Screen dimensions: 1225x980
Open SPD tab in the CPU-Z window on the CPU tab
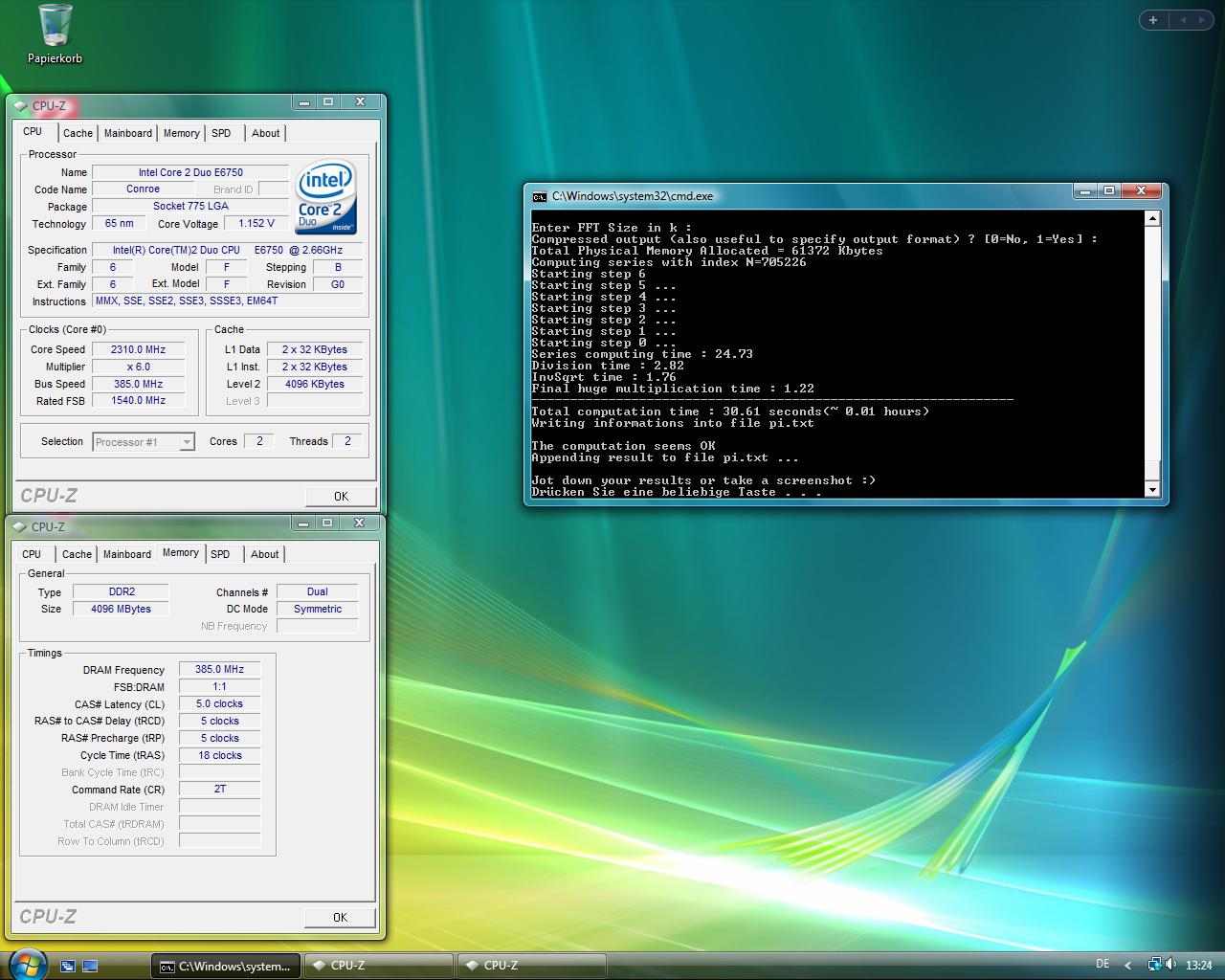tap(221, 134)
